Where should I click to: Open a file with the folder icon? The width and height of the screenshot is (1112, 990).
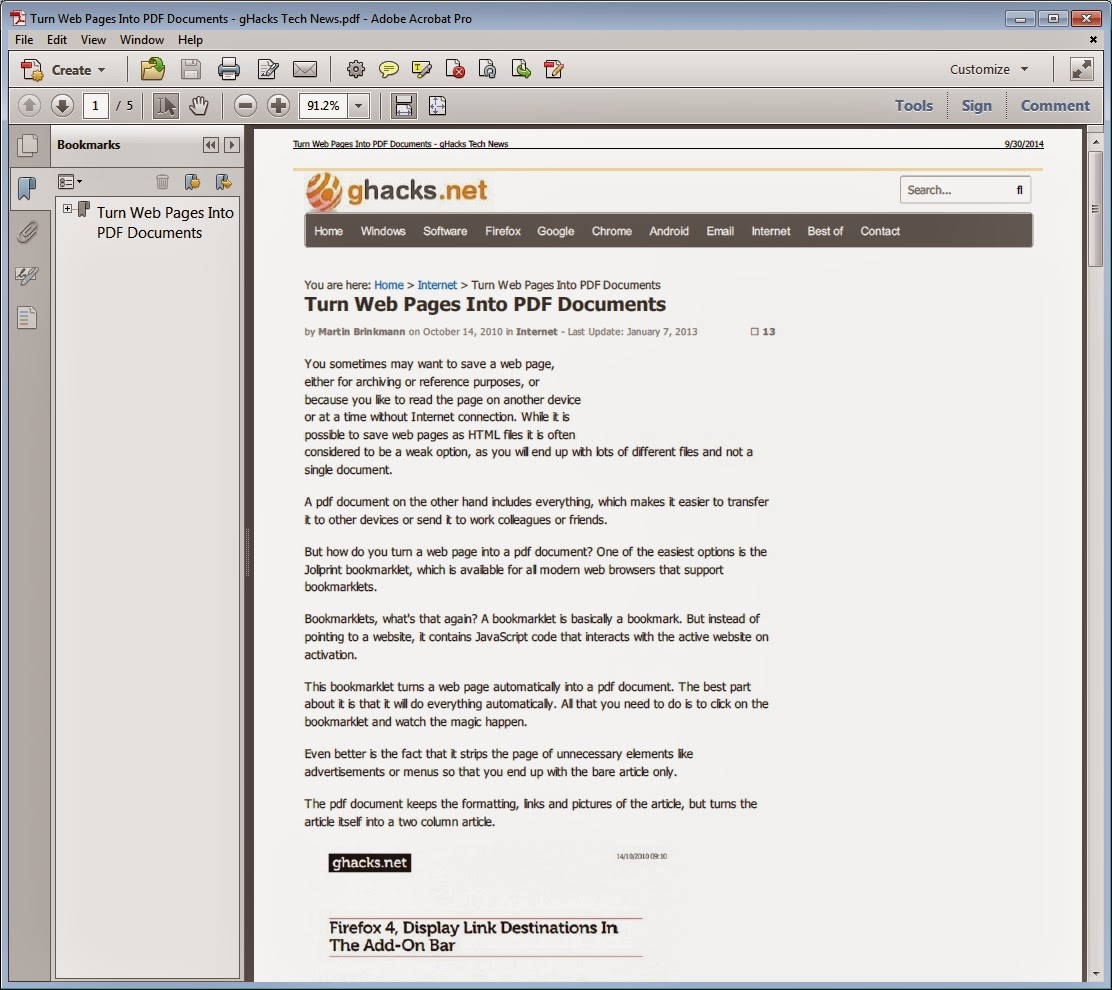click(x=152, y=69)
